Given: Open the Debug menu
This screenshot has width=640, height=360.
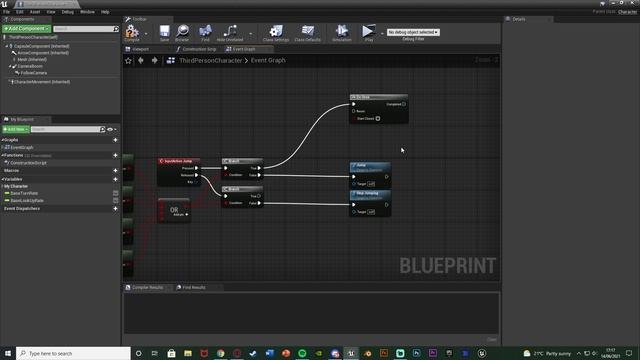Looking at the screenshot, I should pyautogui.click(x=68, y=12).
